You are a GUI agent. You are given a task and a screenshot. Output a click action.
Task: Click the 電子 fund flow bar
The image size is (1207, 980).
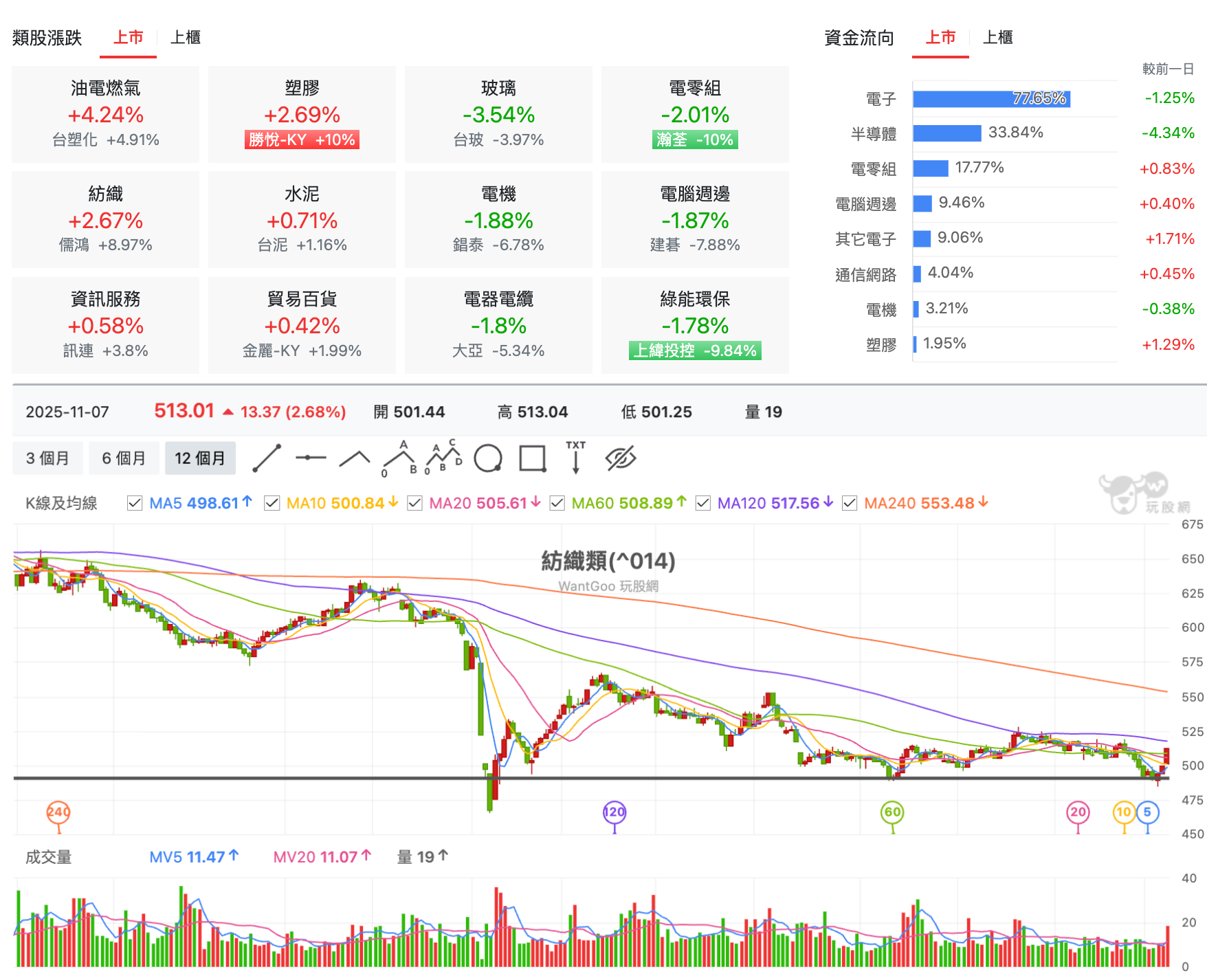(x=992, y=99)
